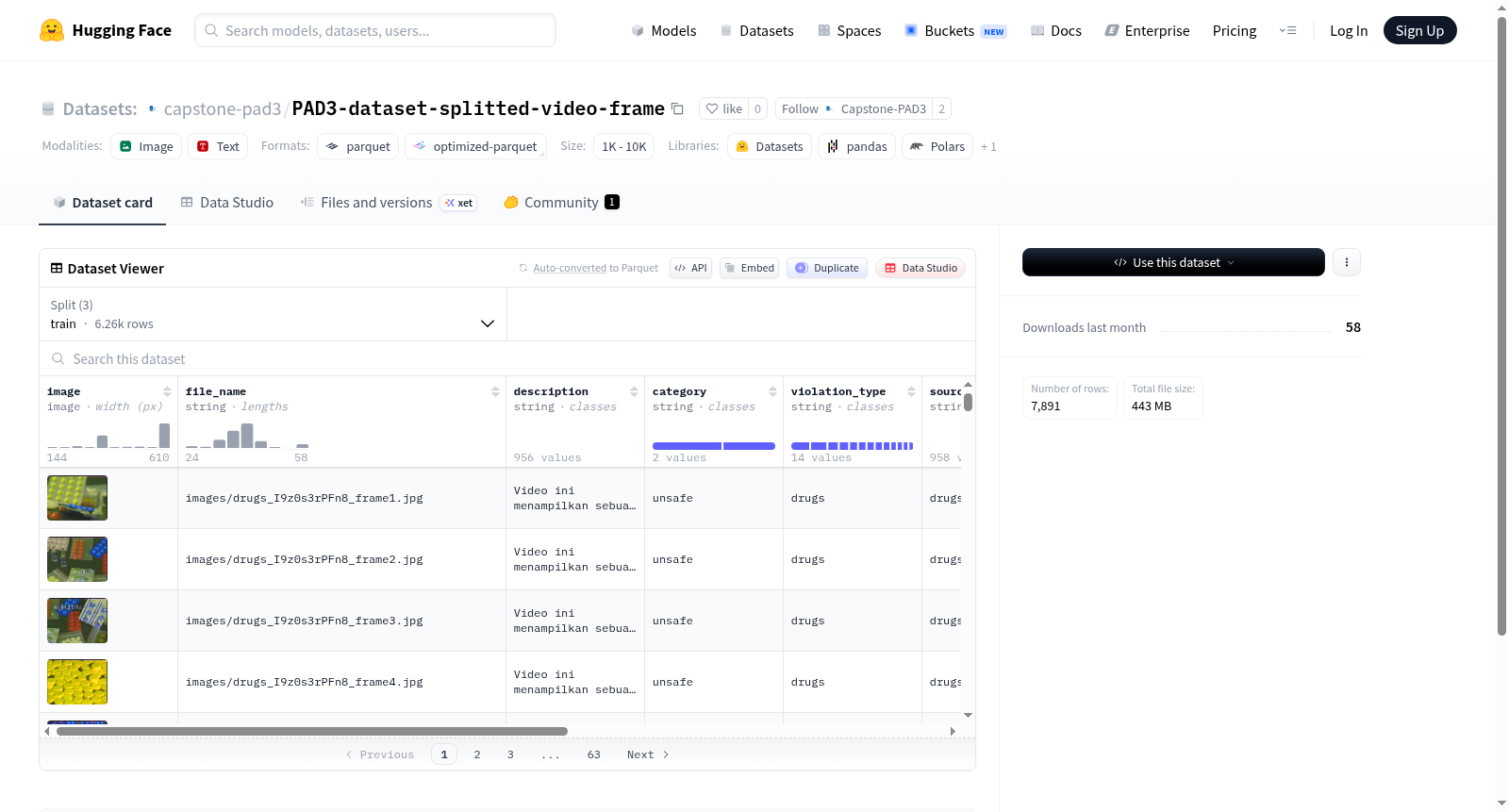Click the main search models input field
Image resolution: width=1509 pixels, height=812 pixels.
pos(375,30)
